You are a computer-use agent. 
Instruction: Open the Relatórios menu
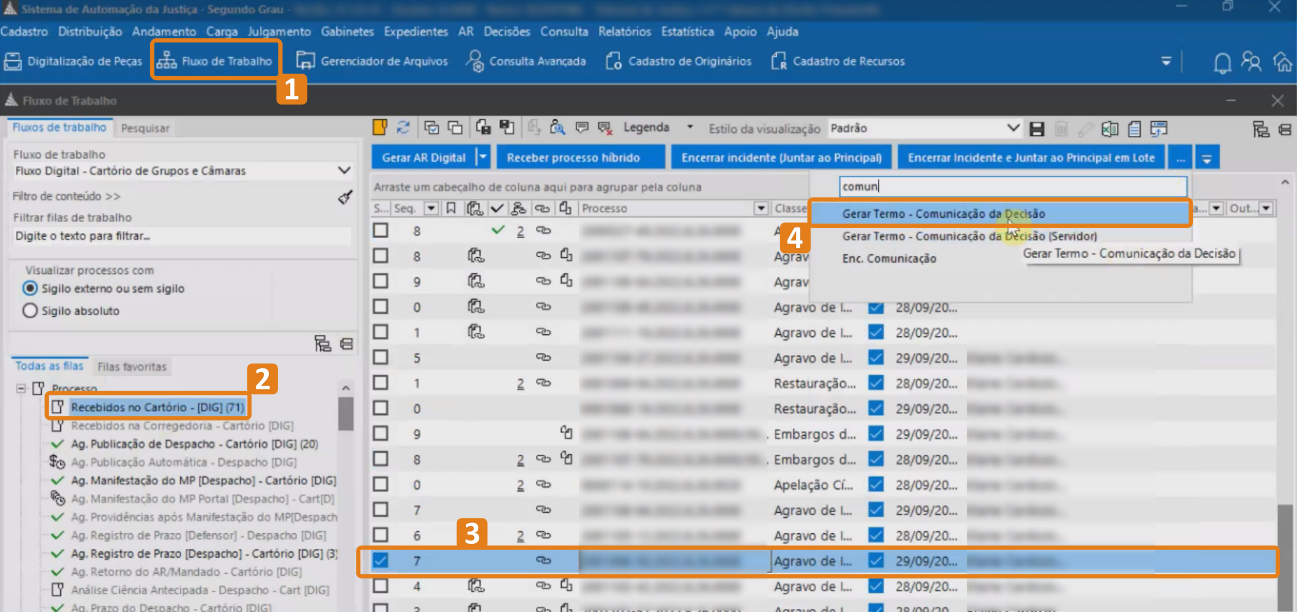(x=624, y=32)
